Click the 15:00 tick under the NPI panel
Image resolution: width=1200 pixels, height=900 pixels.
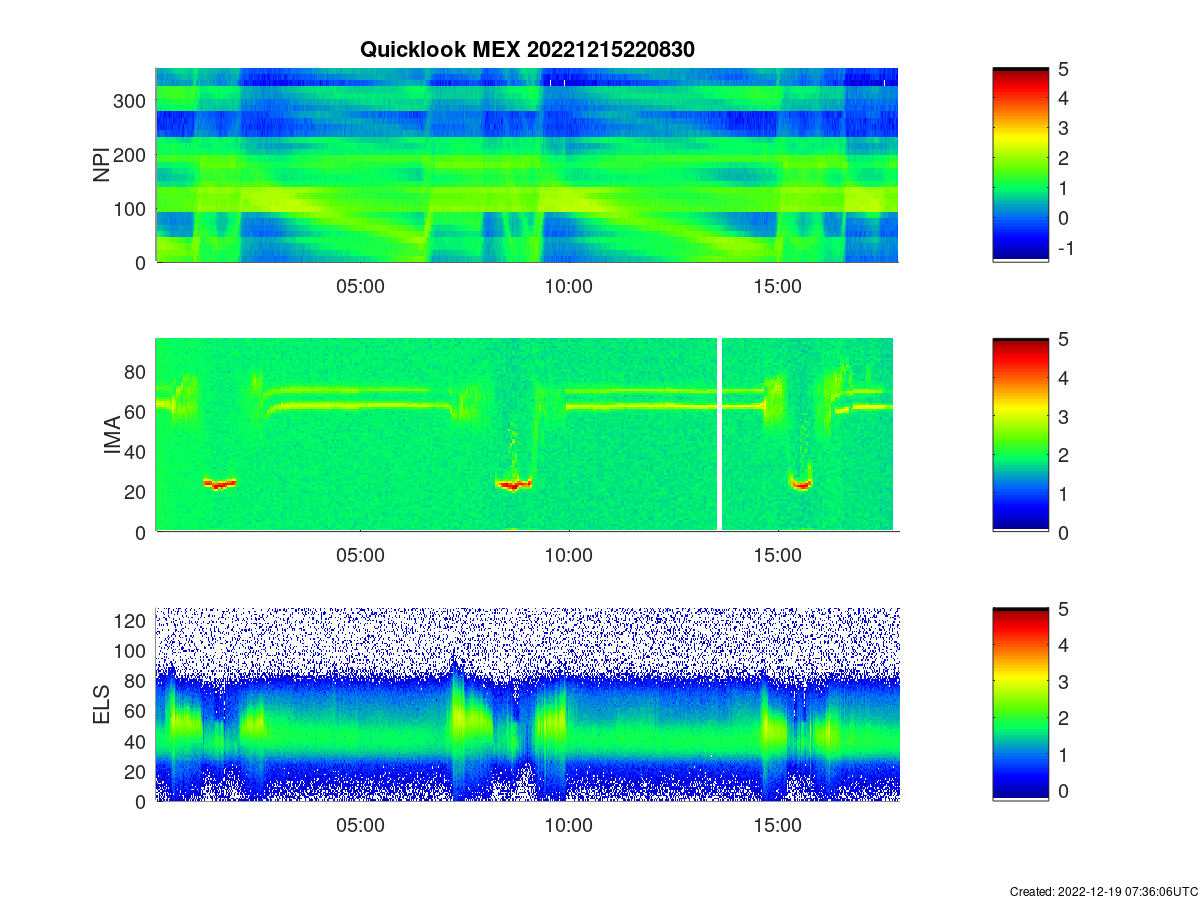pos(777,287)
